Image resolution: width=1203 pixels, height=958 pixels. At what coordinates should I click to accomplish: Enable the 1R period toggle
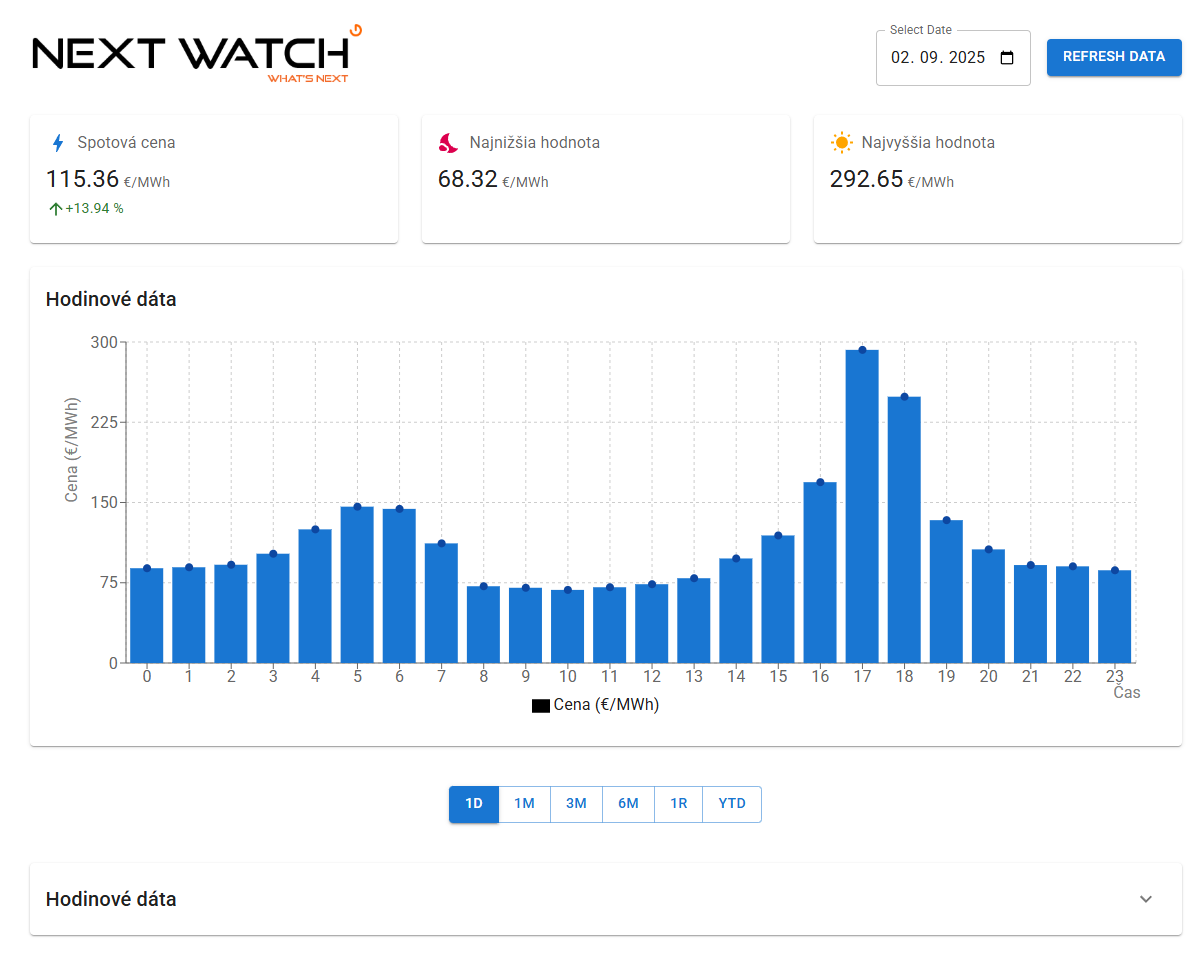click(679, 804)
